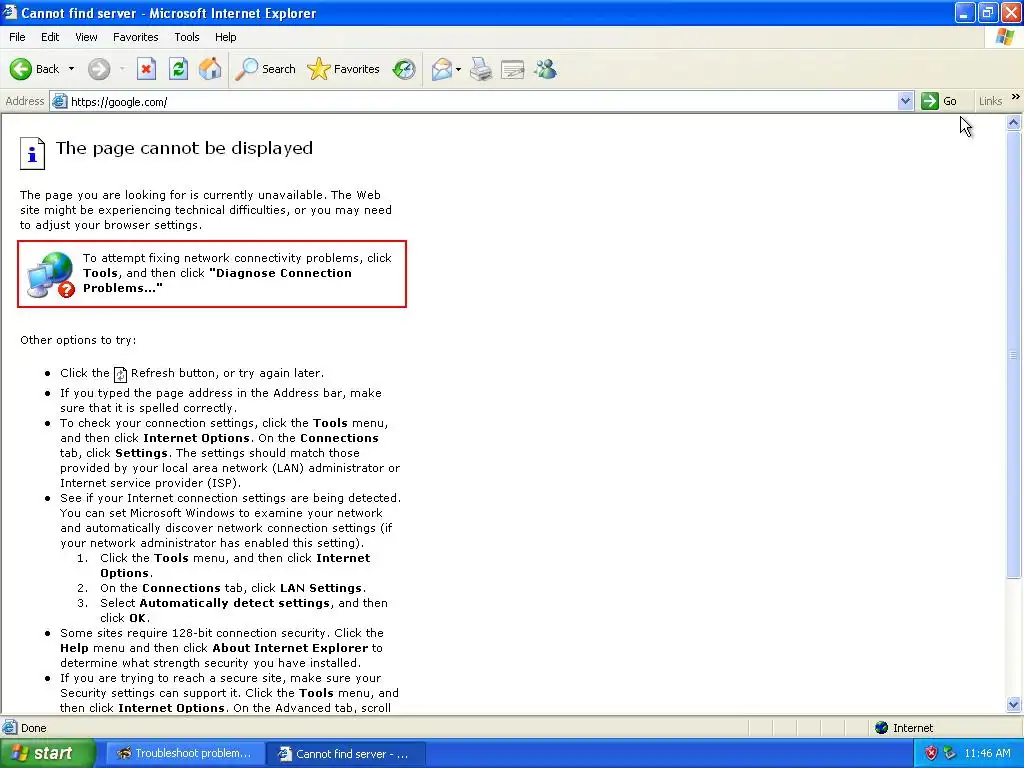
Task: Go to the Home page icon
Action: coord(210,69)
